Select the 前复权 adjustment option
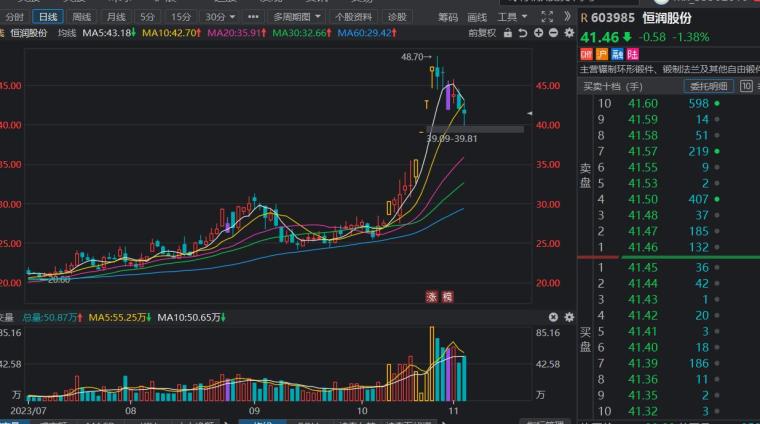The image size is (760, 424). pyautogui.click(x=482, y=33)
